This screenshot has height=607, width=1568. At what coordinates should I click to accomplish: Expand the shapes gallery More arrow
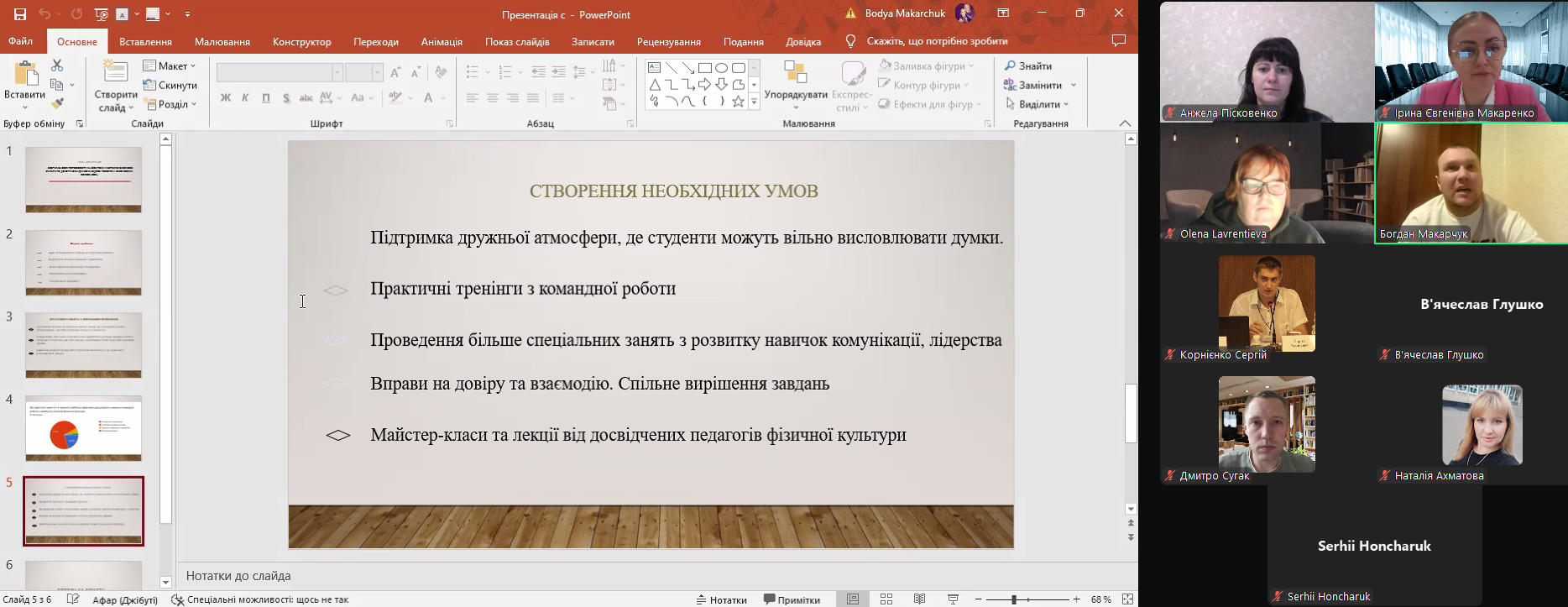[x=754, y=102]
